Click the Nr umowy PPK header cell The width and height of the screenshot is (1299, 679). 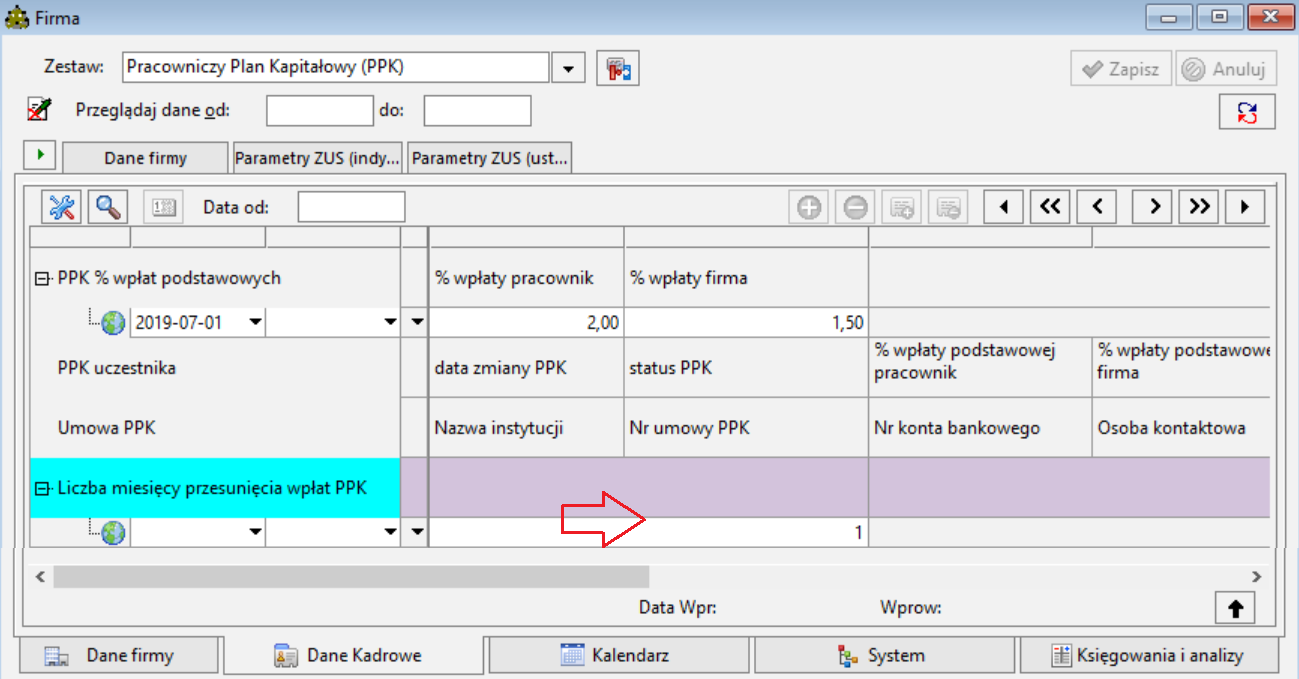click(x=746, y=428)
